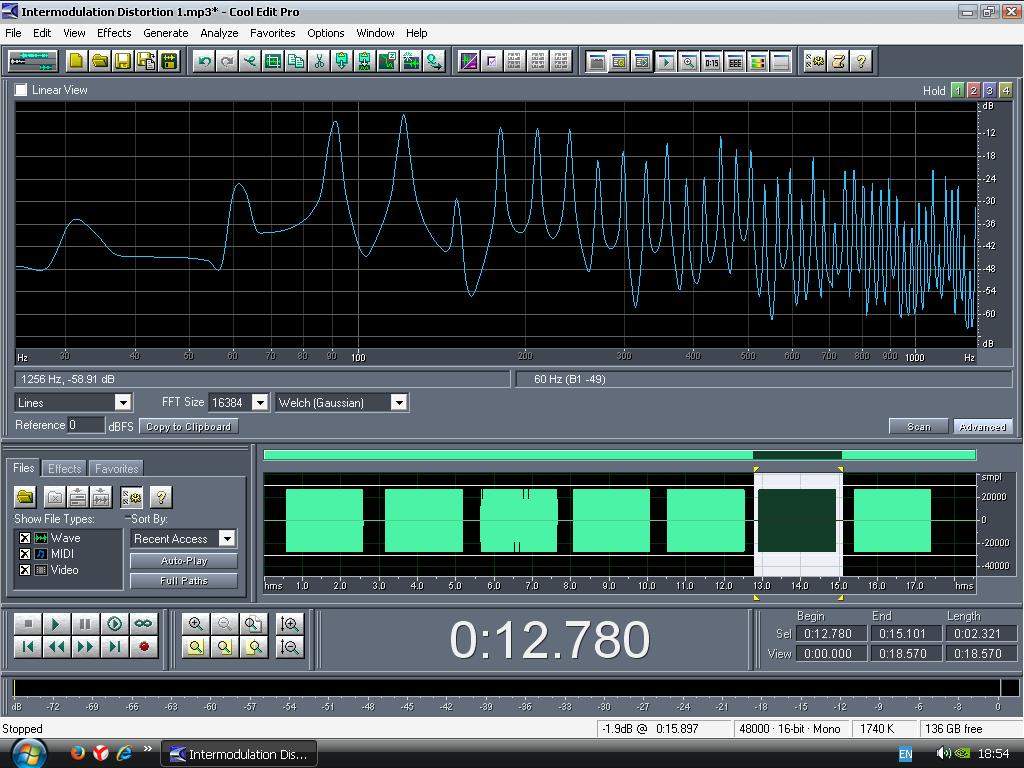Image resolution: width=1024 pixels, height=768 pixels.
Task: Click Open File folder icon in Files panel
Action: (x=25, y=497)
